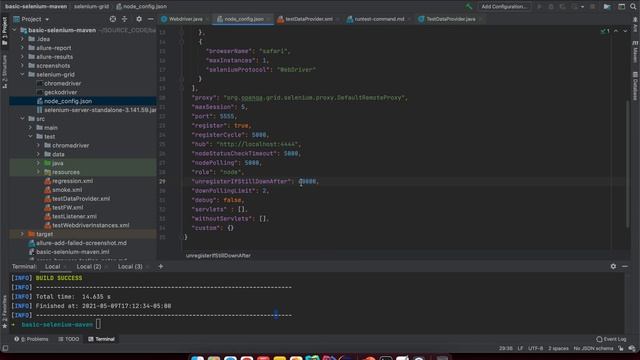Toggle the Terminal tool window button
Viewport: 640px width, 360px height.
[101, 339]
